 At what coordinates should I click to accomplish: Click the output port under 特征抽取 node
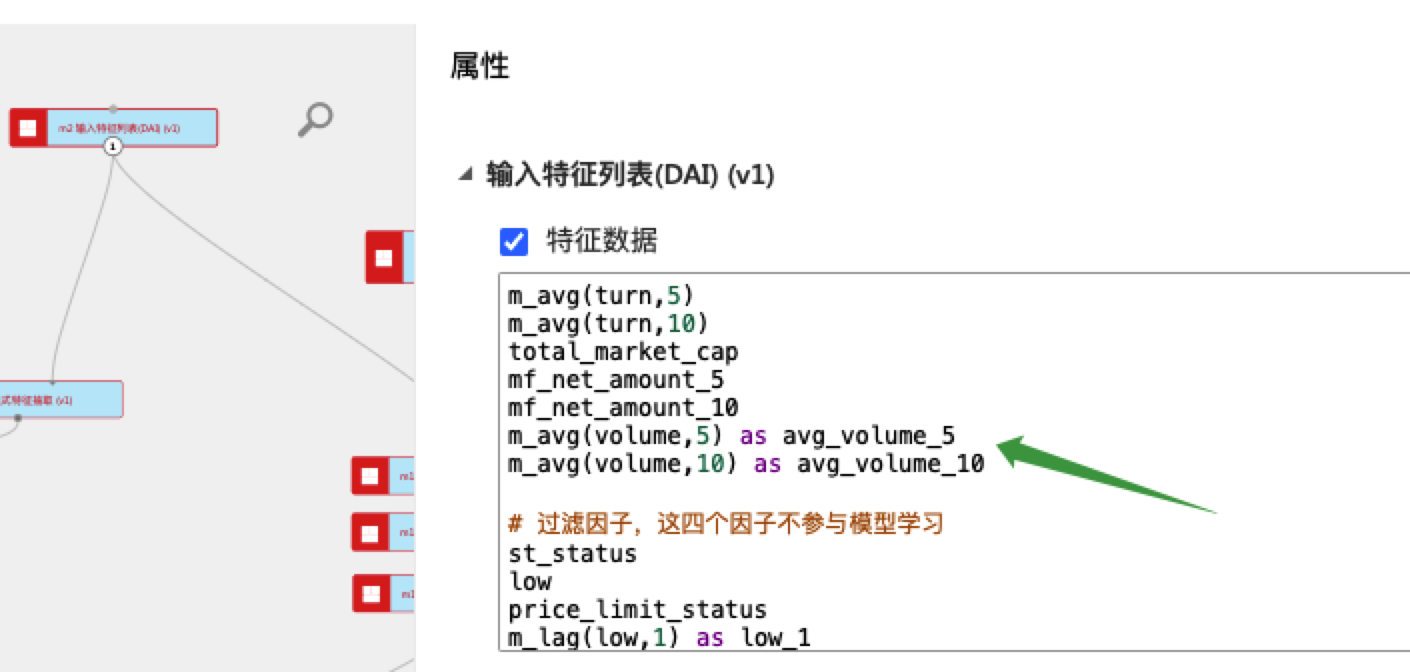tap(17, 418)
